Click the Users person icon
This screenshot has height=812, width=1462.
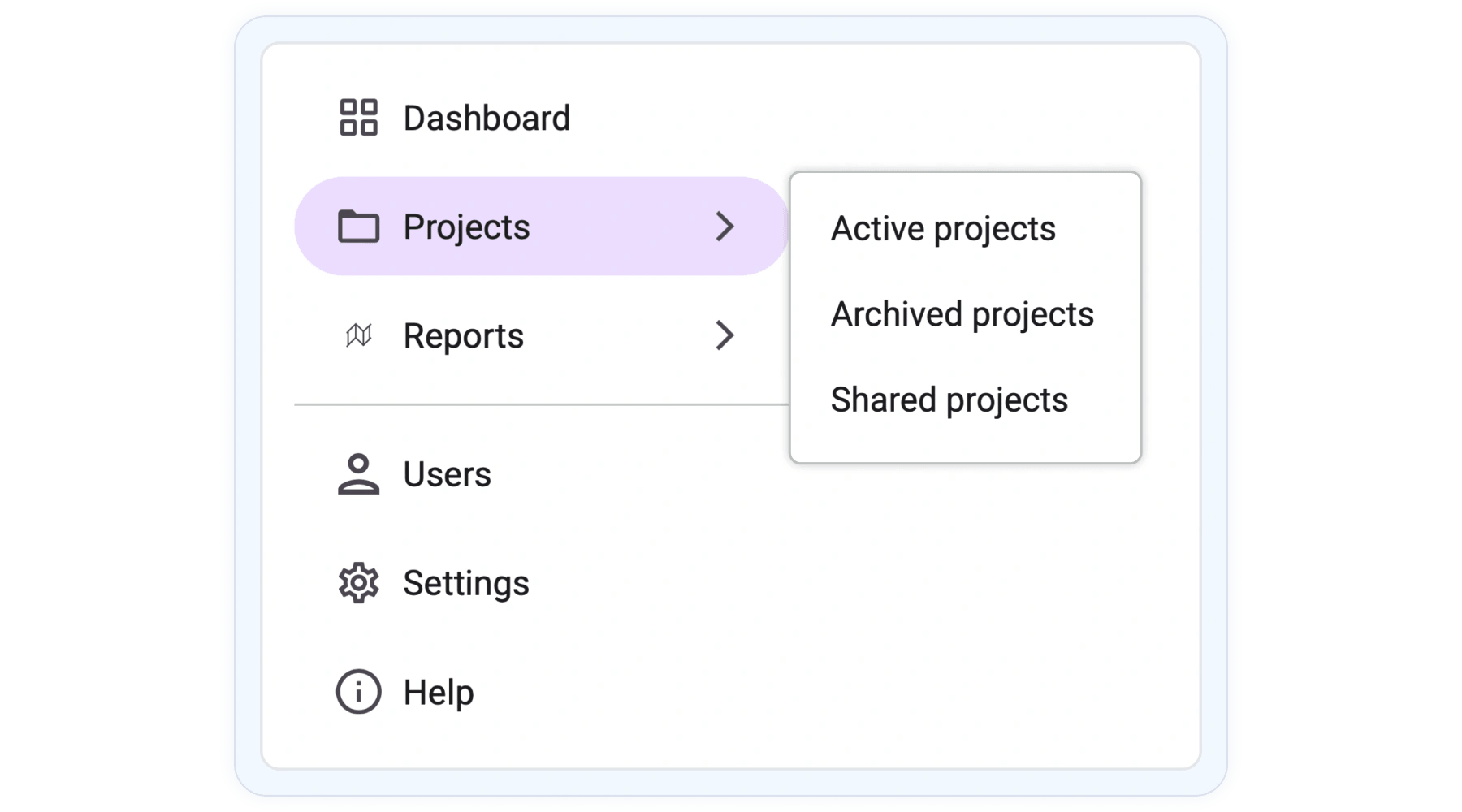click(x=358, y=474)
